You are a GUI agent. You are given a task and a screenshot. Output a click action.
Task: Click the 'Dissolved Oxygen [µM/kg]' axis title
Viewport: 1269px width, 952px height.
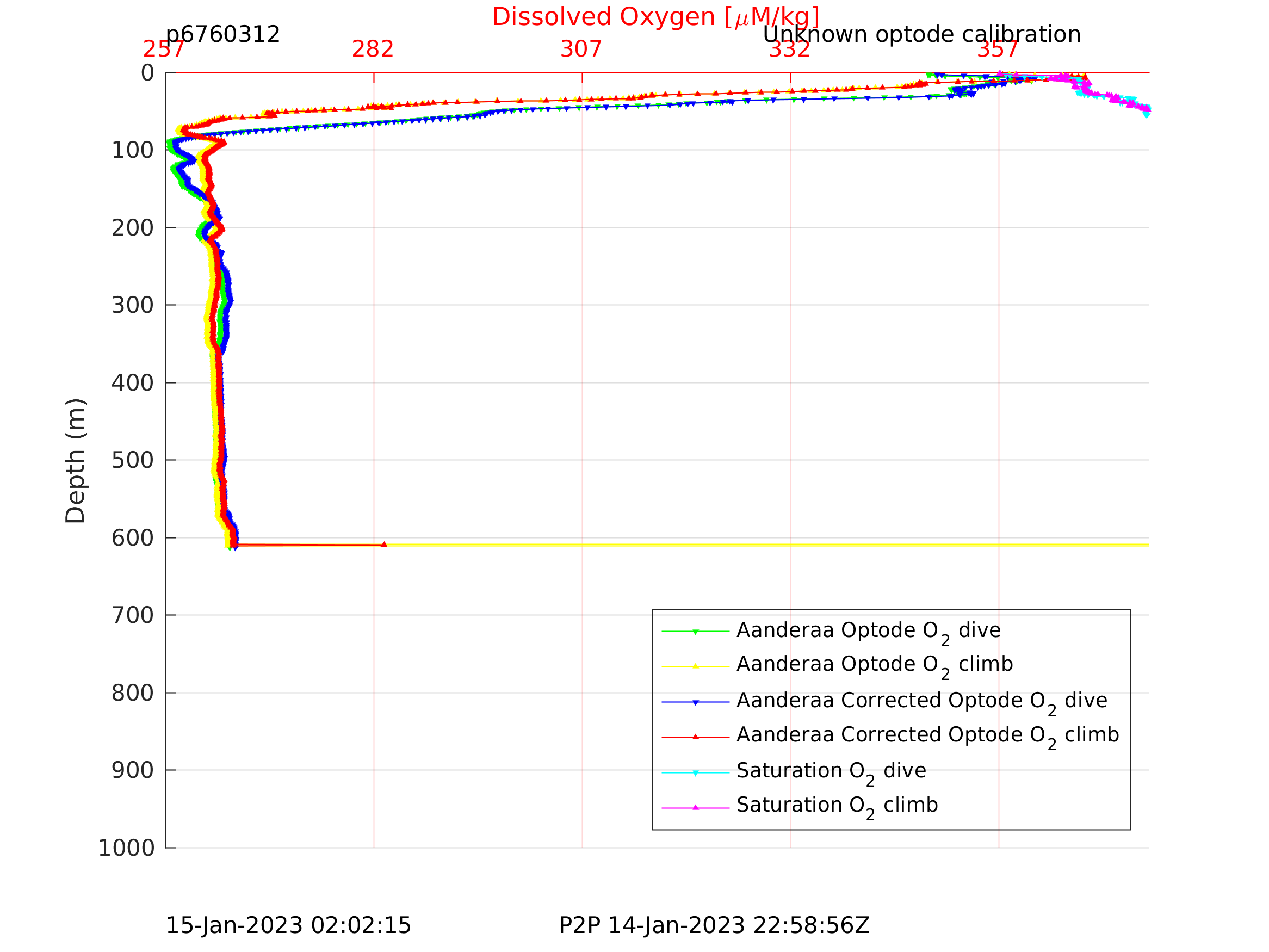click(x=655, y=17)
